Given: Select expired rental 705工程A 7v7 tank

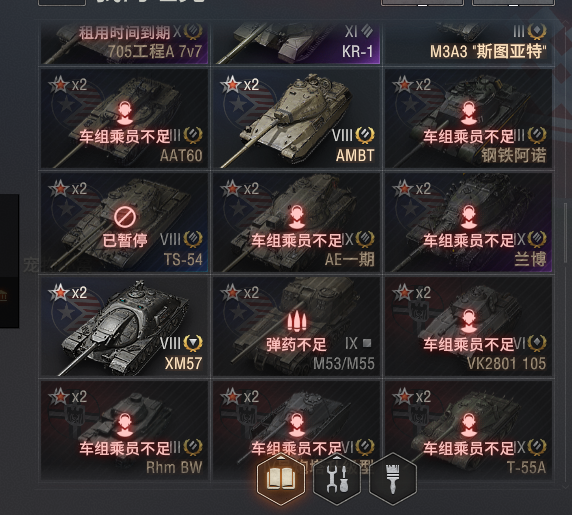Looking at the screenshot, I should [125, 44].
